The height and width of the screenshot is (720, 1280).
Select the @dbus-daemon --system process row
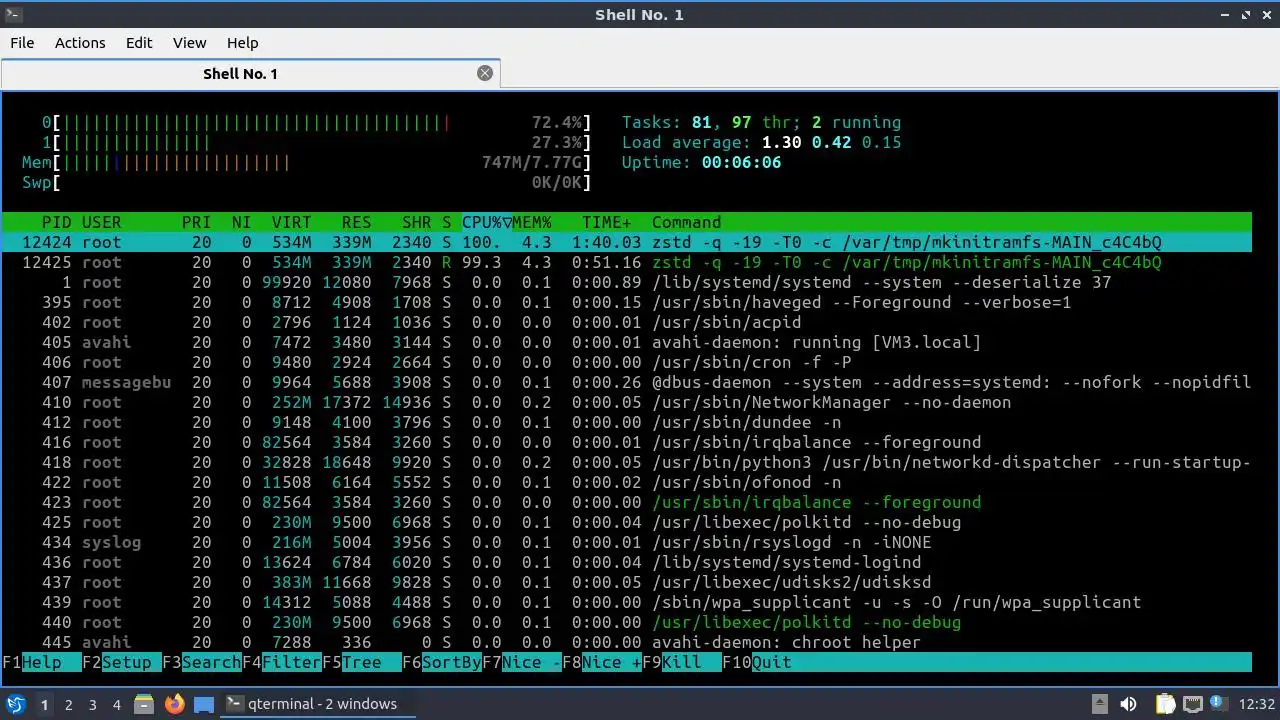(x=627, y=382)
